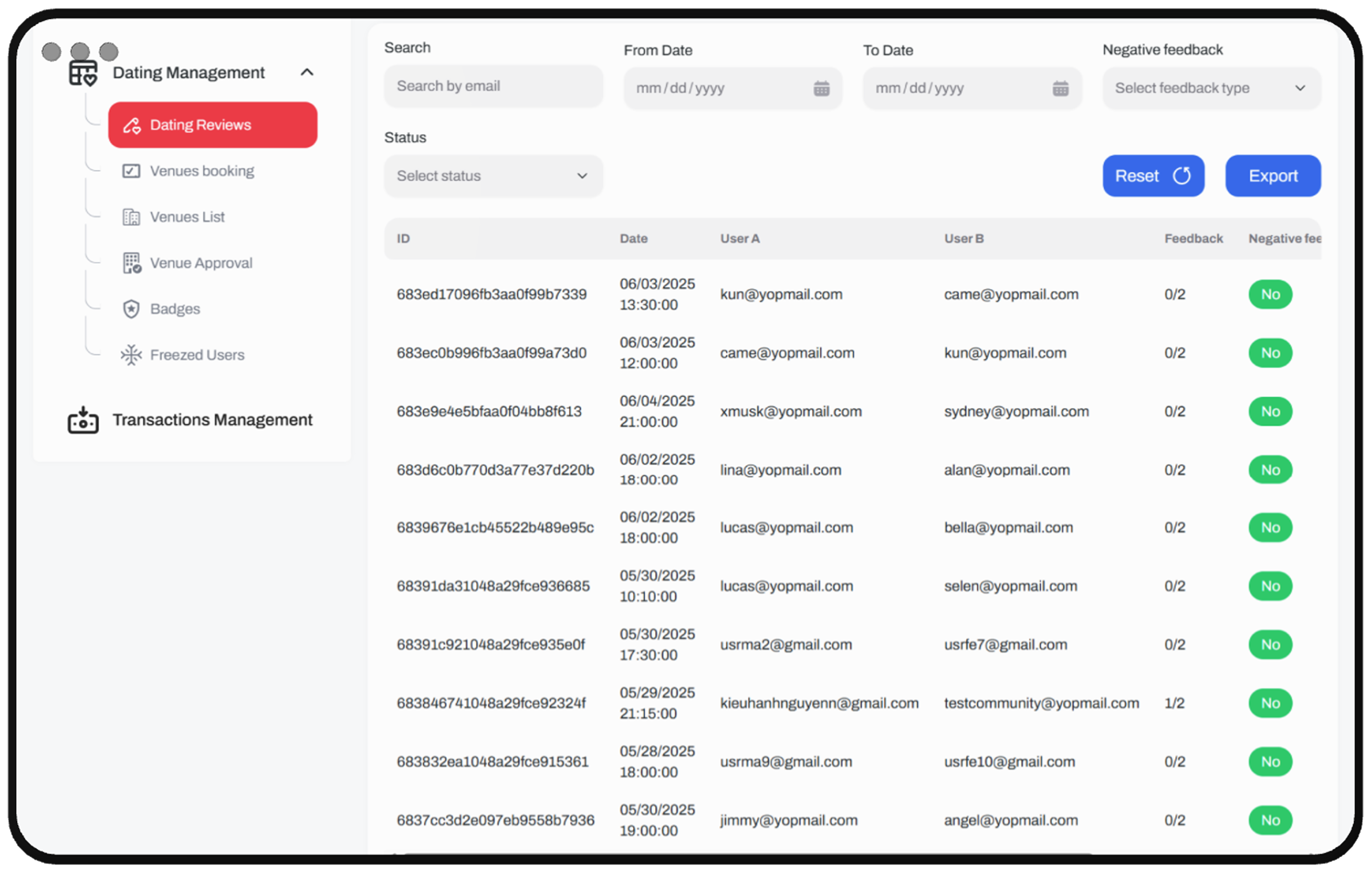
Task: Click the Venues List building icon
Action: [x=131, y=217]
